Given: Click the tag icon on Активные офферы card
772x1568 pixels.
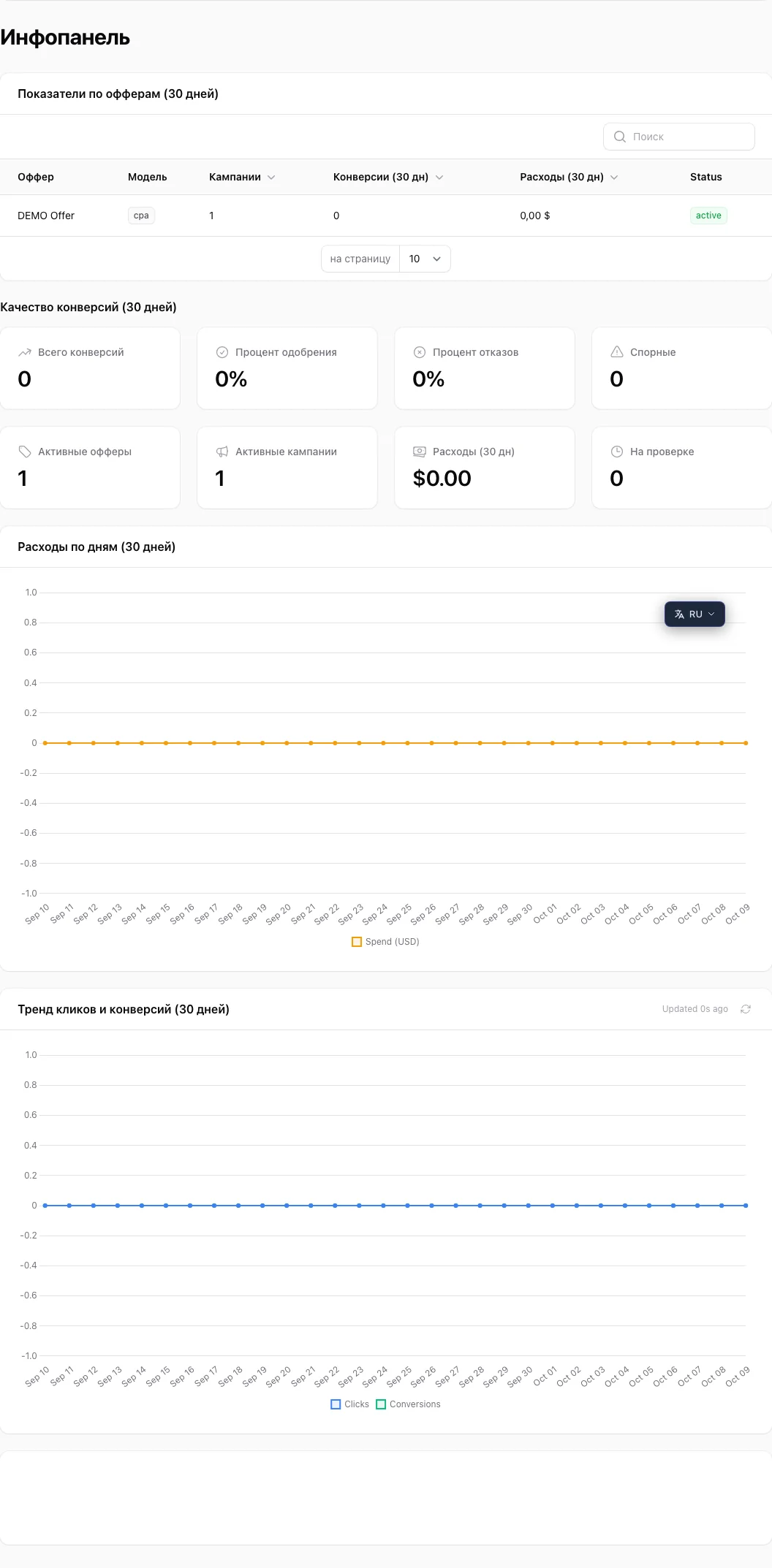Looking at the screenshot, I should coord(25,452).
